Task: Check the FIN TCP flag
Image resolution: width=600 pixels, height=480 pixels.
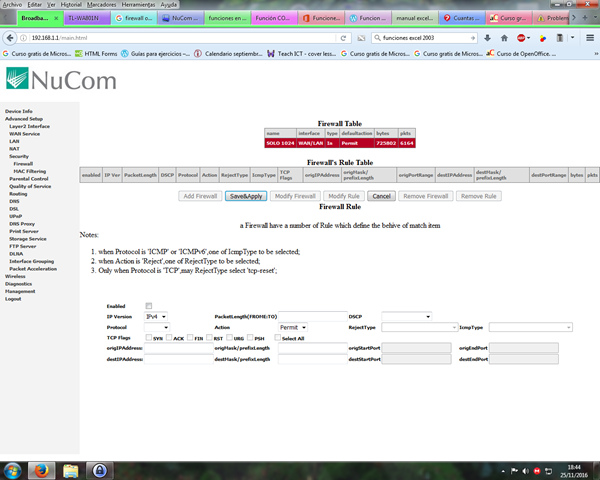Action: 190,338
